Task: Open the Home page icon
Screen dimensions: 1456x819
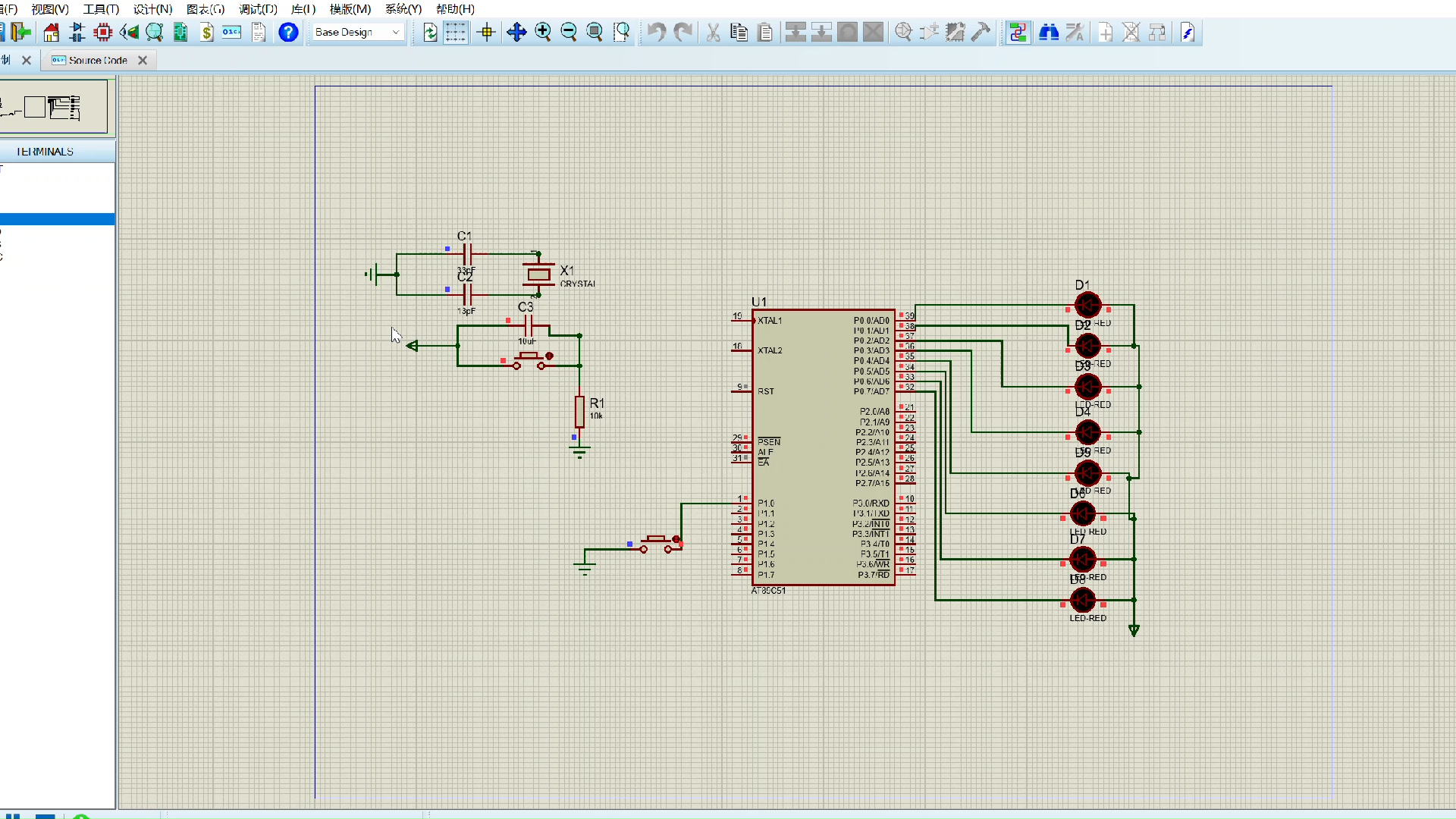Action: [x=51, y=33]
